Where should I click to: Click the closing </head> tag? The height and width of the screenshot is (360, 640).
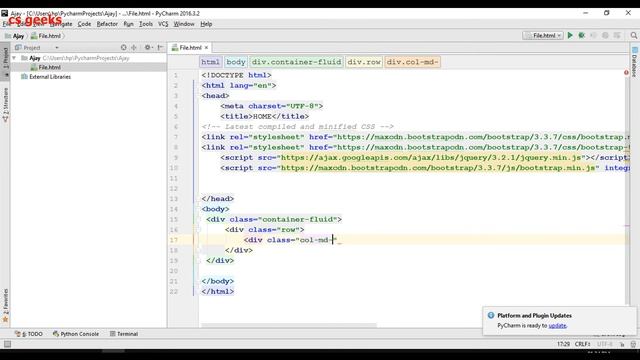(218, 199)
